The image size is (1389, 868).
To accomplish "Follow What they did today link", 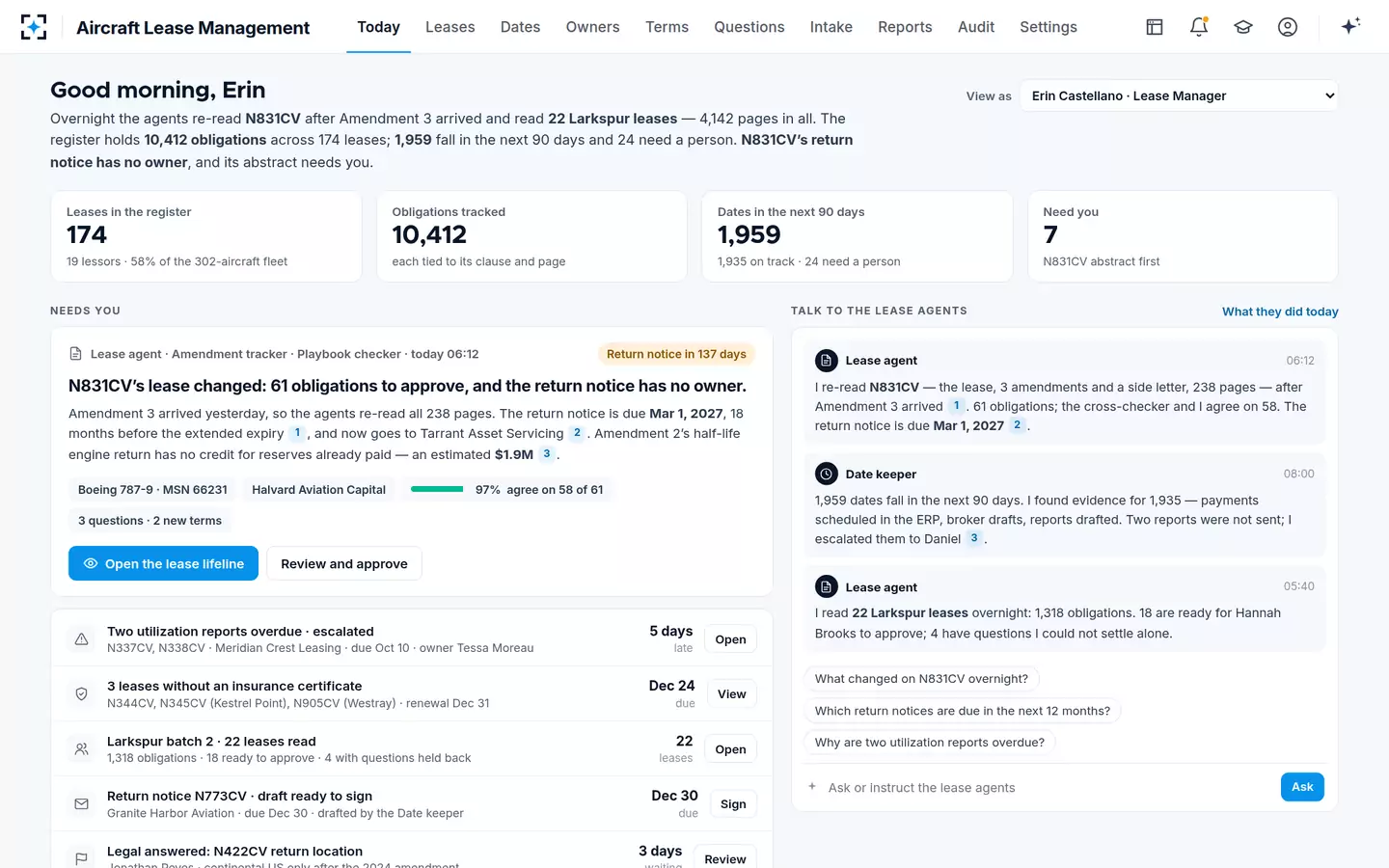I will point(1280,312).
